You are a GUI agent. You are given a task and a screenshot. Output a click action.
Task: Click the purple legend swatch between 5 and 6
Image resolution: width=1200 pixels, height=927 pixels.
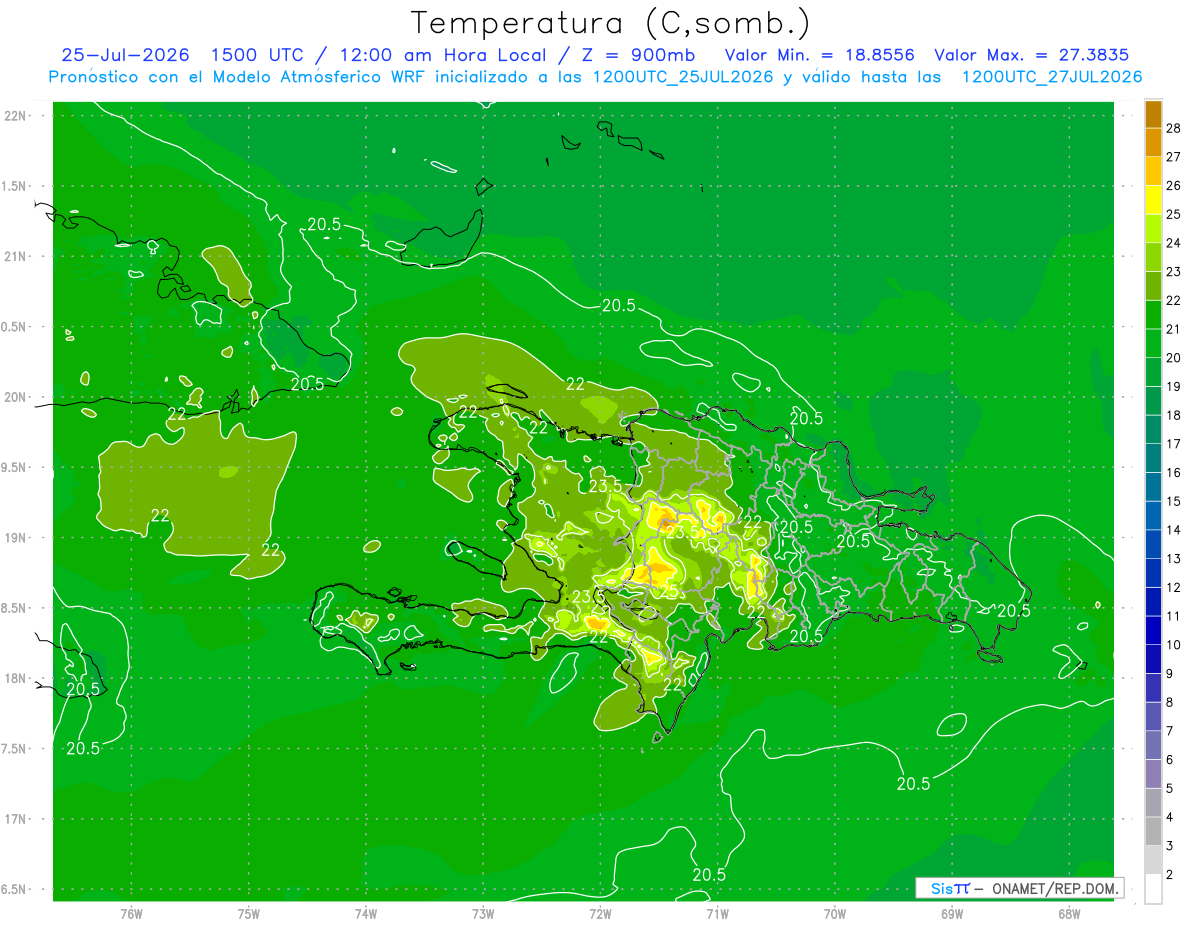[x=1153, y=774]
